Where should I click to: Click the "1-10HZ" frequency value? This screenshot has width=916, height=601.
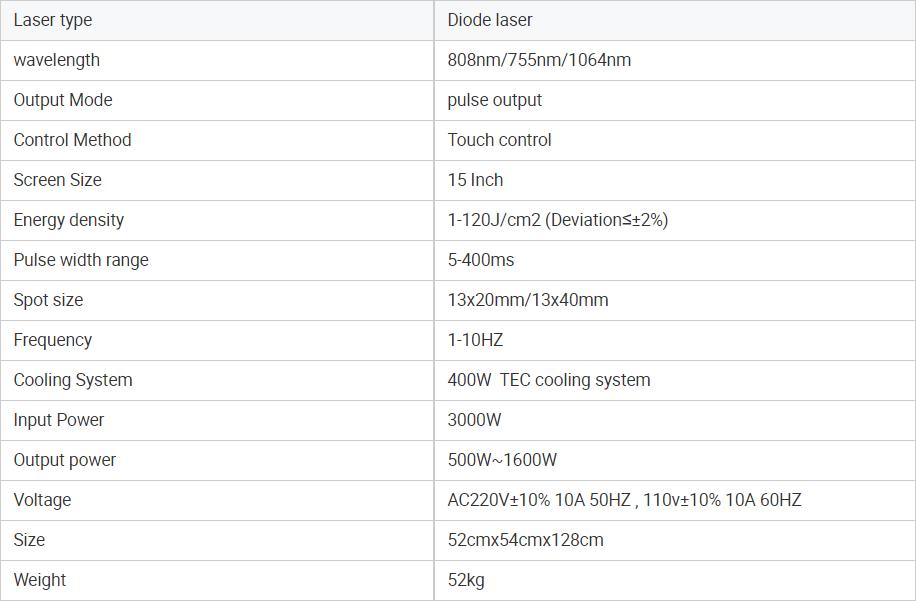tap(475, 340)
